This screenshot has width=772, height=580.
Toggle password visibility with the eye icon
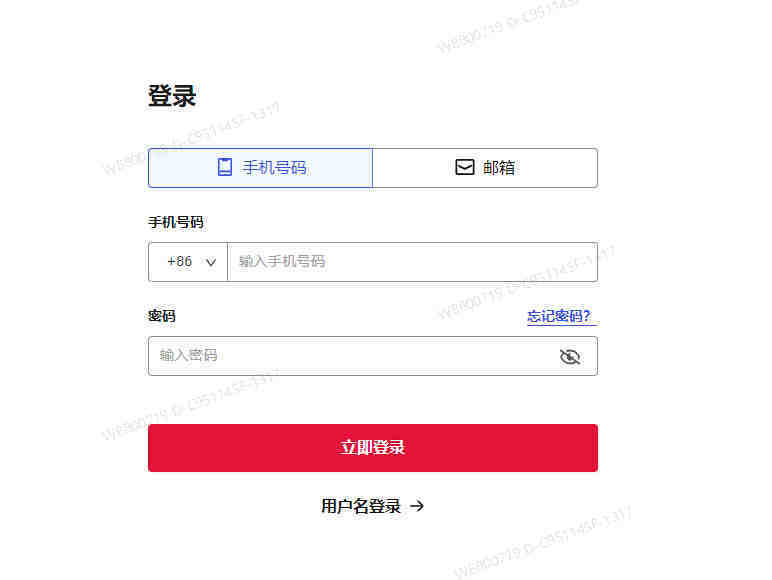[x=570, y=356]
